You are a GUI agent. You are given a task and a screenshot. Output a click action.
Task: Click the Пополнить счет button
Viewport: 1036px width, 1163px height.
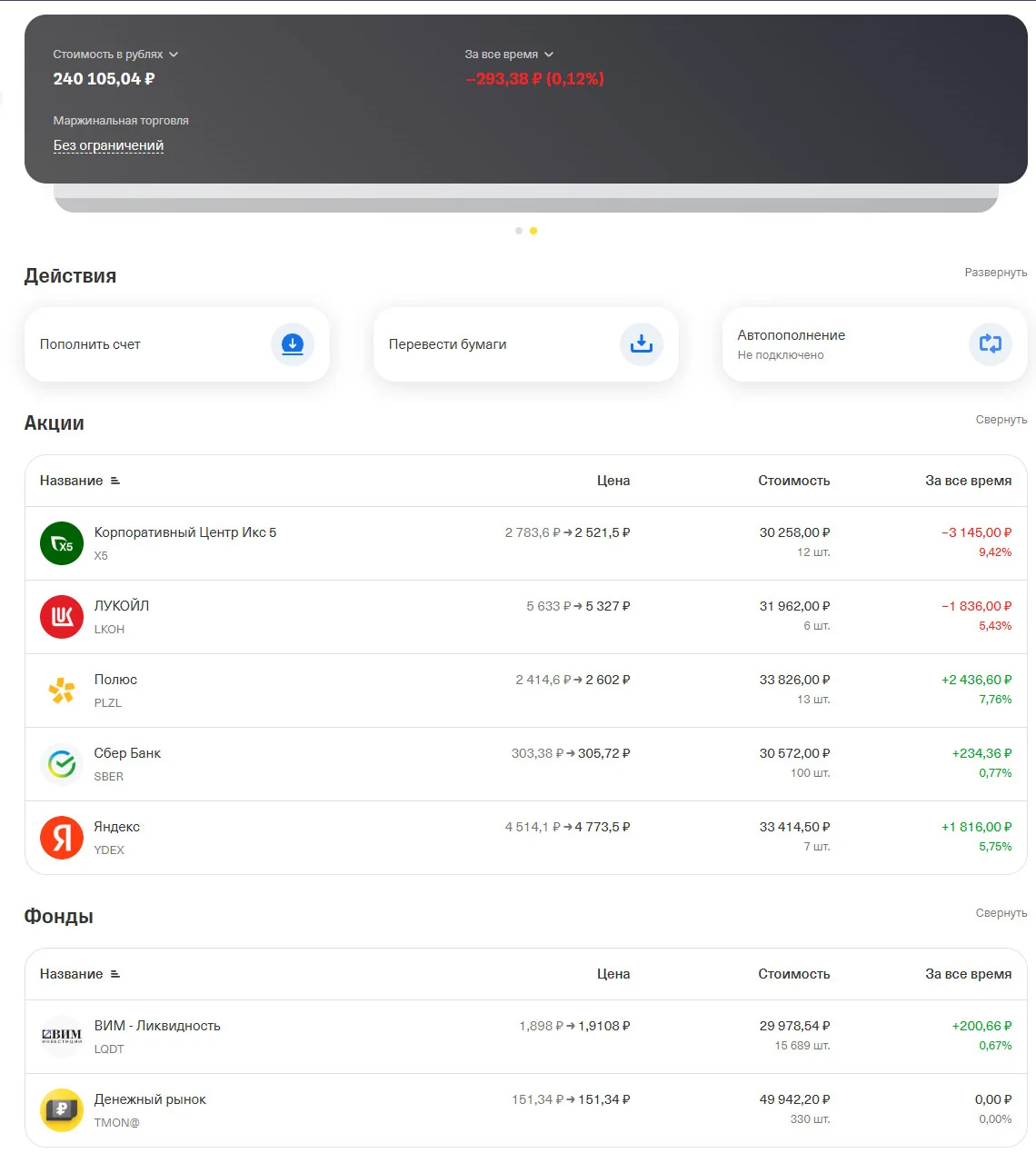click(x=176, y=344)
